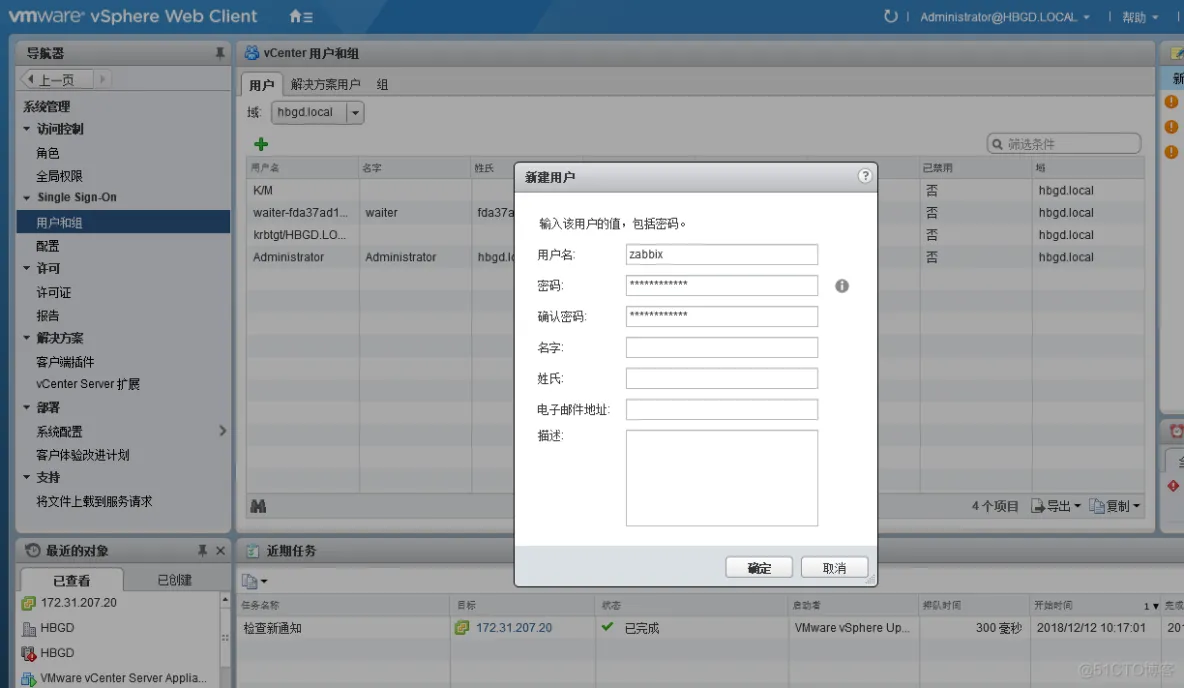Click the binoculars find icon

pyautogui.click(x=258, y=506)
